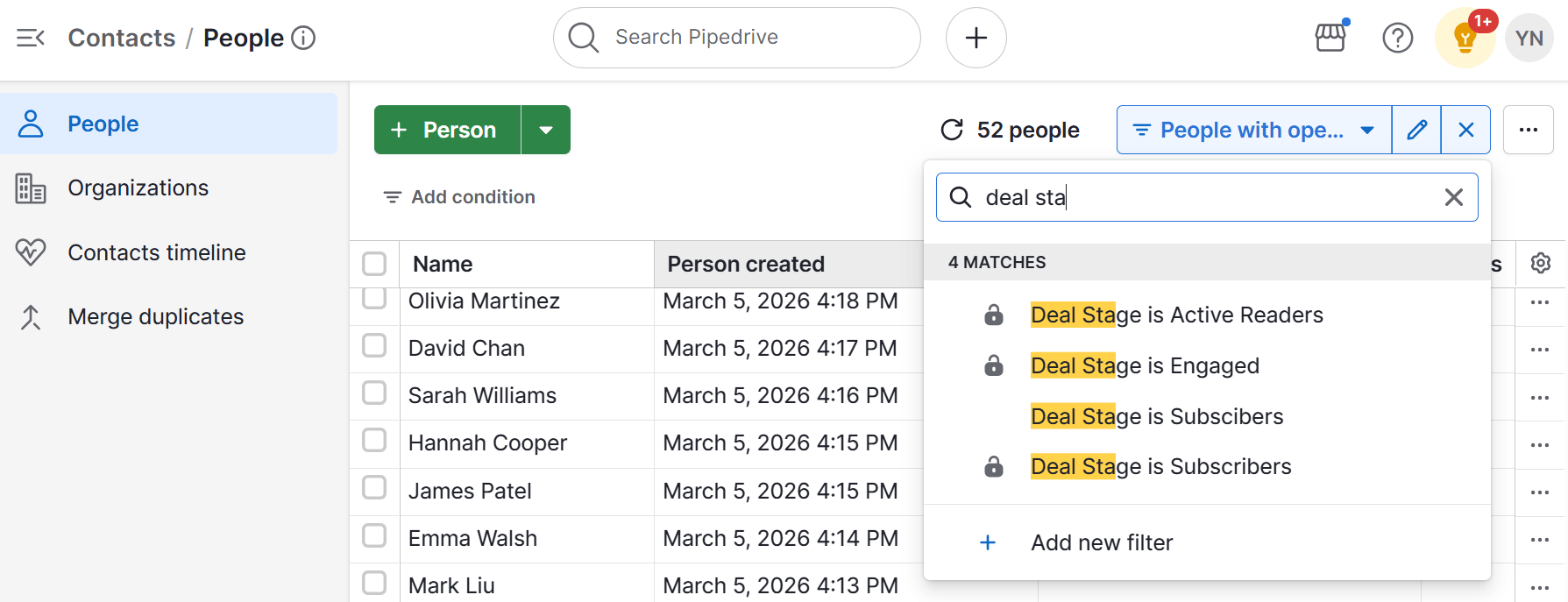Check the Mark Liu row checkbox

(374, 584)
